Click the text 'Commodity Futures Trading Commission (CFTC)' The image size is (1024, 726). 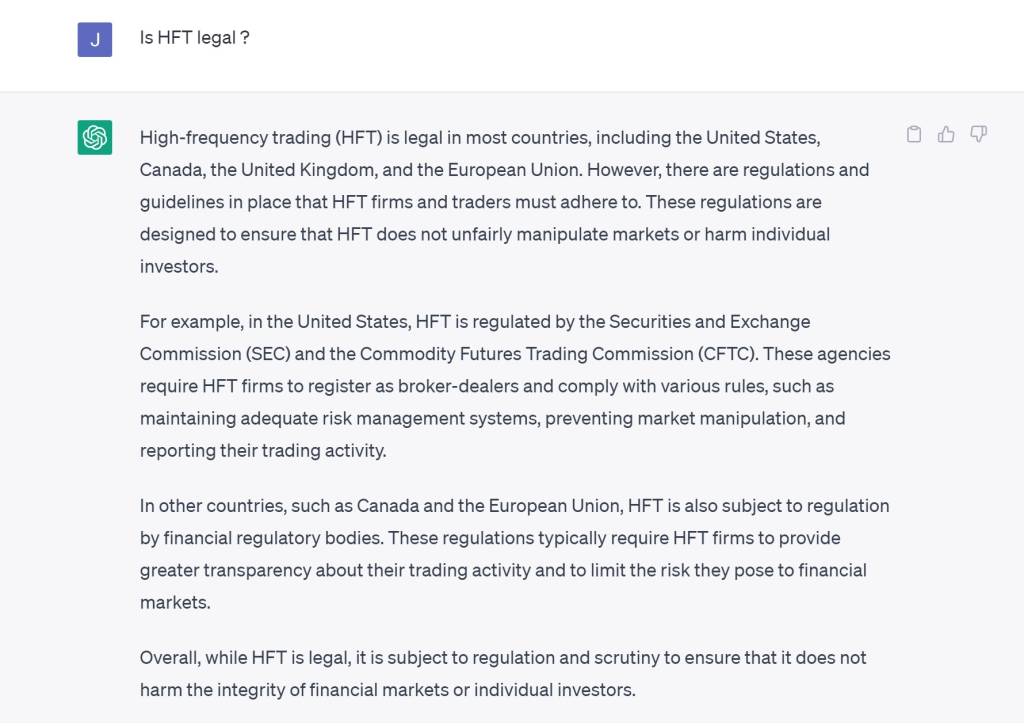559,354
